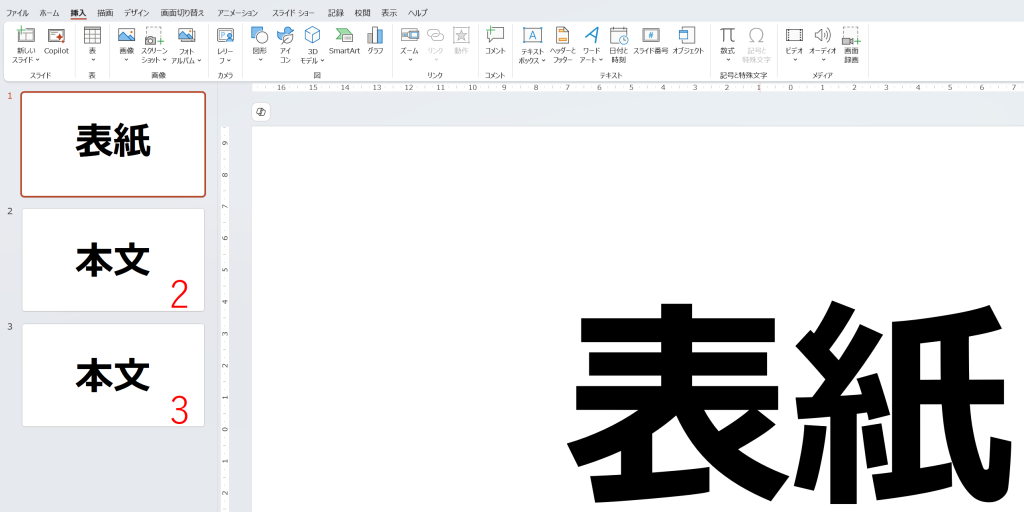Select slide 3 thumbnail in the panel
1024x512 pixels.
pos(113,375)
